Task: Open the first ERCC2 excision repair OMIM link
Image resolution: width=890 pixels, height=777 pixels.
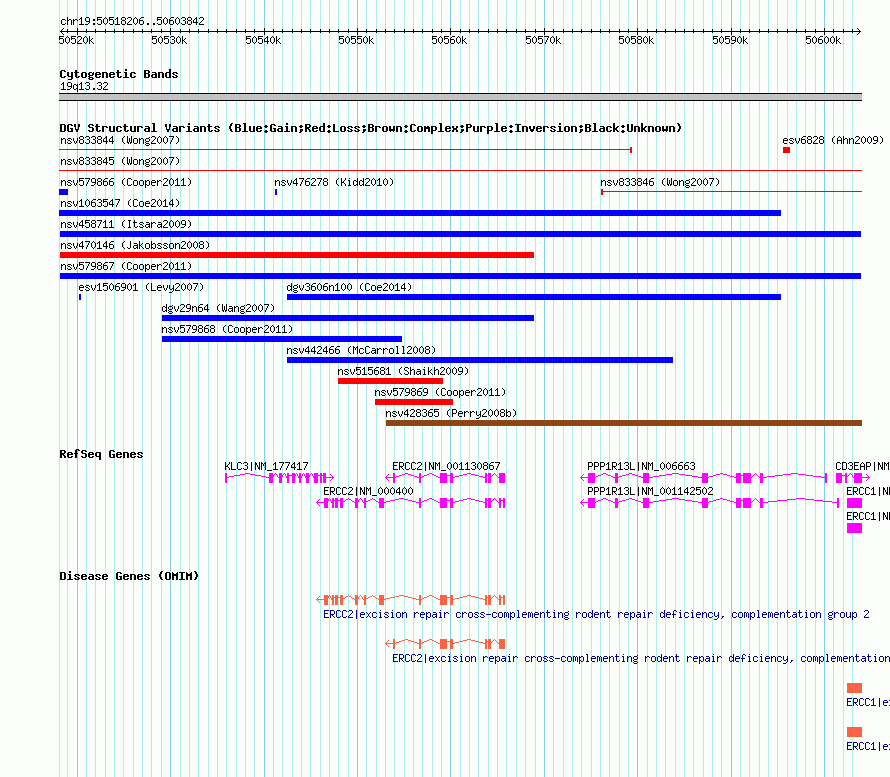Action: click(596, 614)
